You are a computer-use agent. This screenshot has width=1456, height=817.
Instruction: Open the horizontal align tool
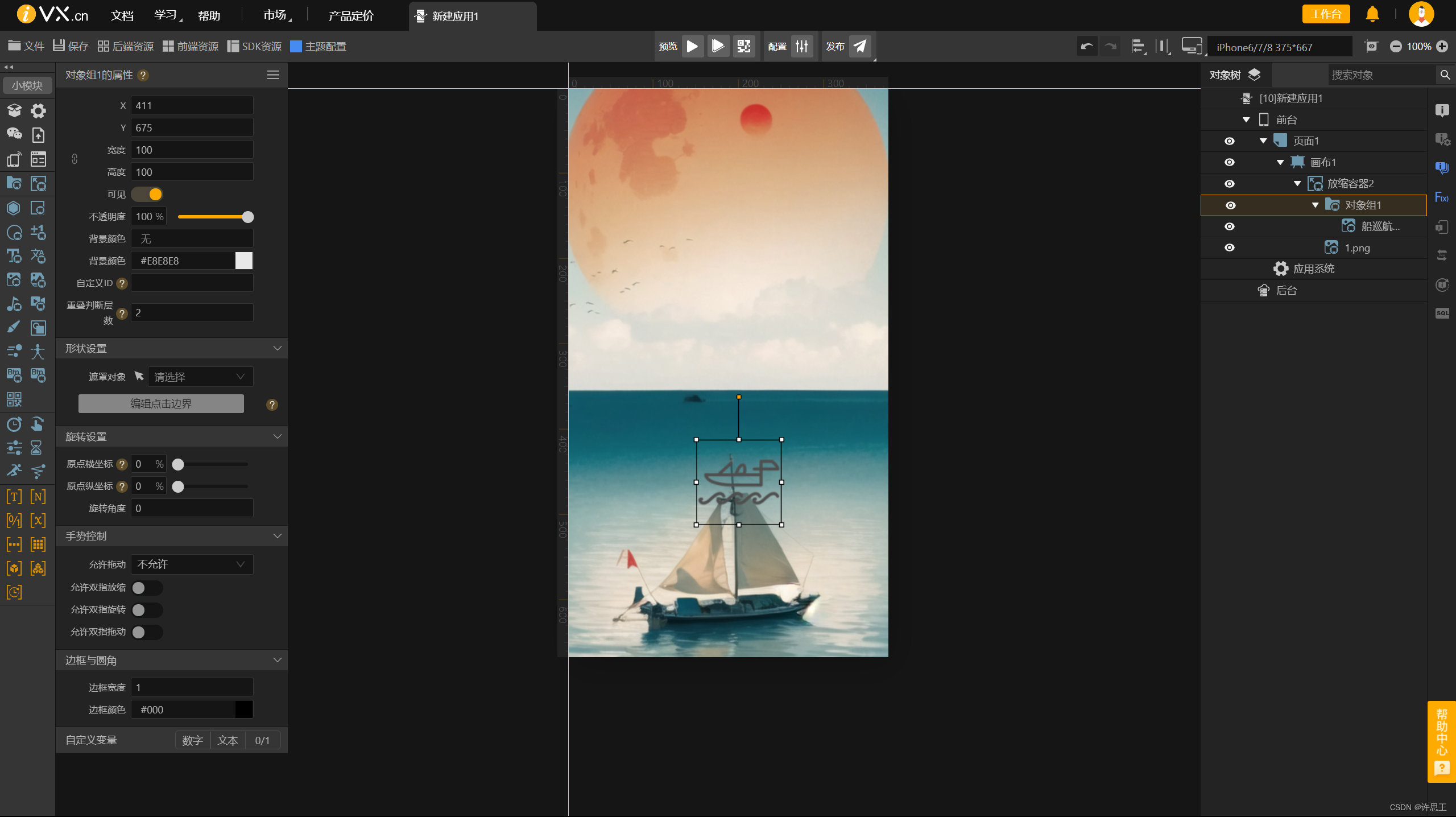(x=1137, y=47)
